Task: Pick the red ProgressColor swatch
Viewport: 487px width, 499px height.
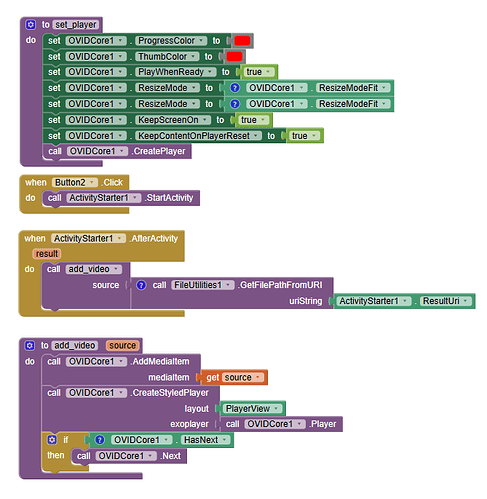Action: coord(242,41)
